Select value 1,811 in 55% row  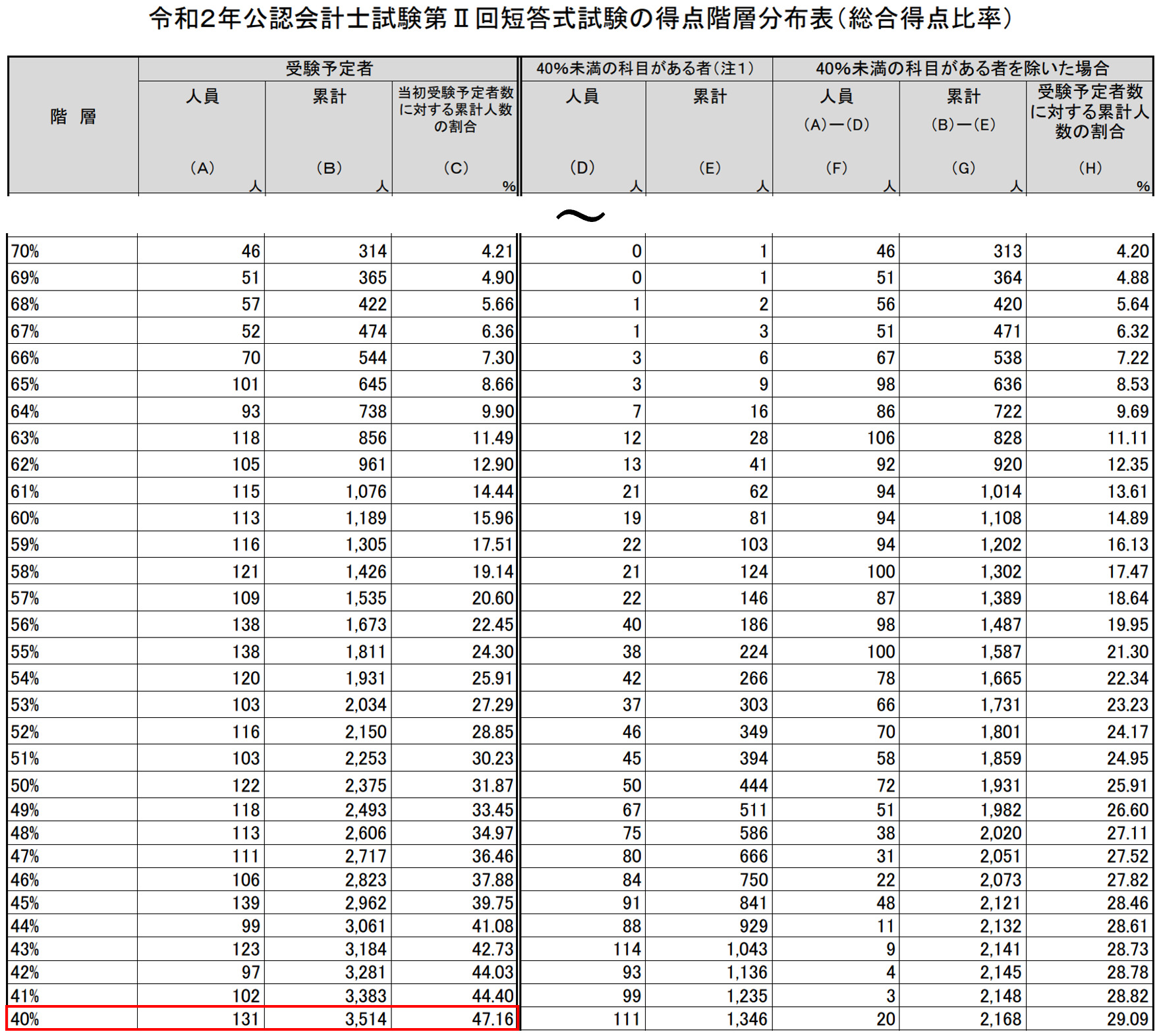click(366, 652)
